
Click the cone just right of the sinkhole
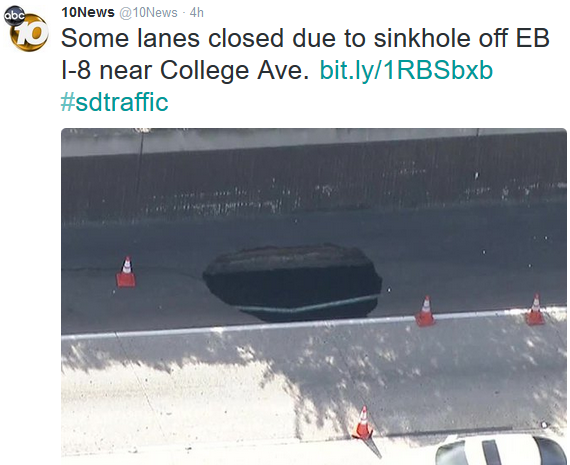coord(425,311)
